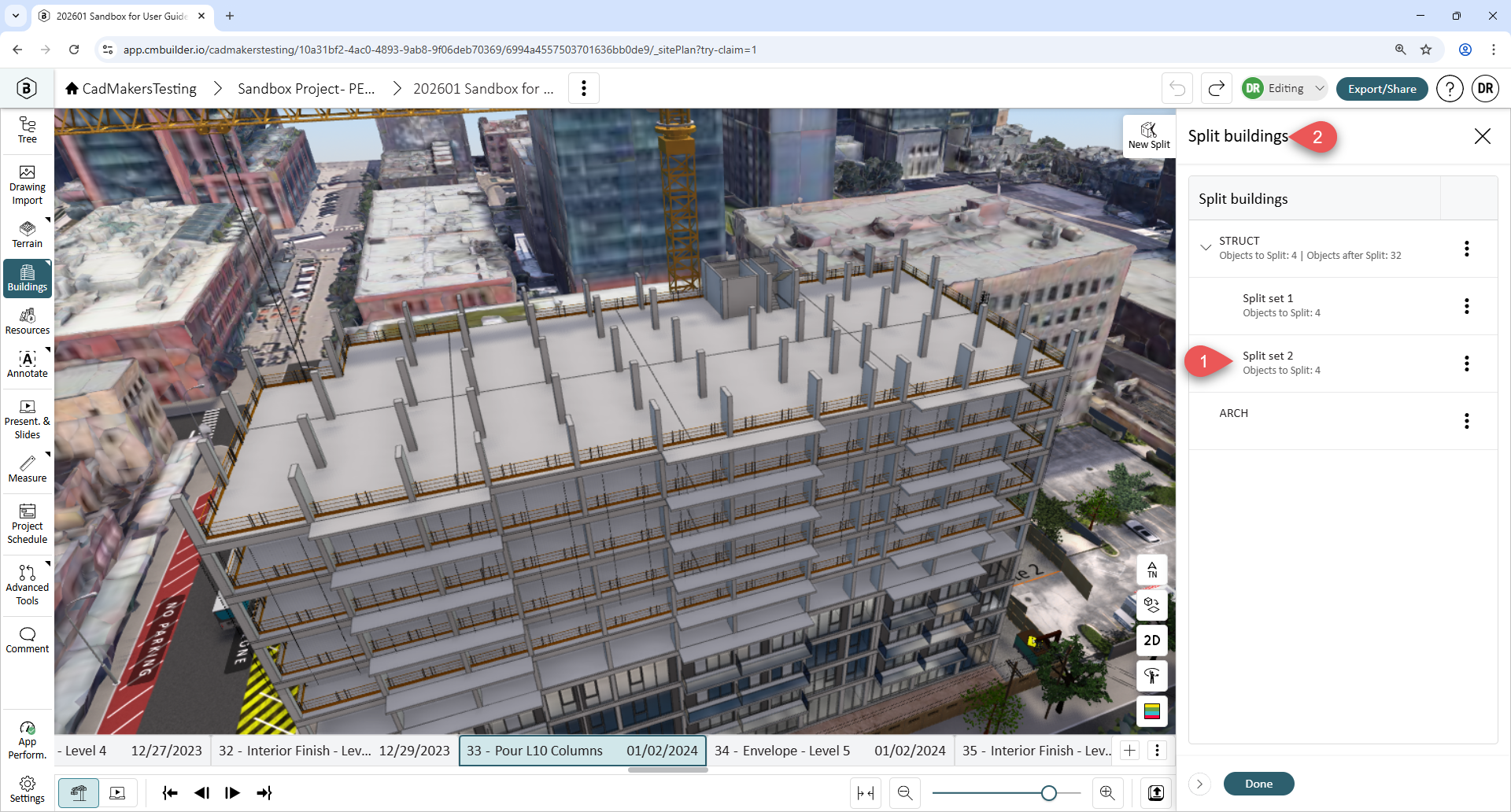Click the upload/export timeline icon
This screenshot has height=812, width=1511.
point(1156,792)
